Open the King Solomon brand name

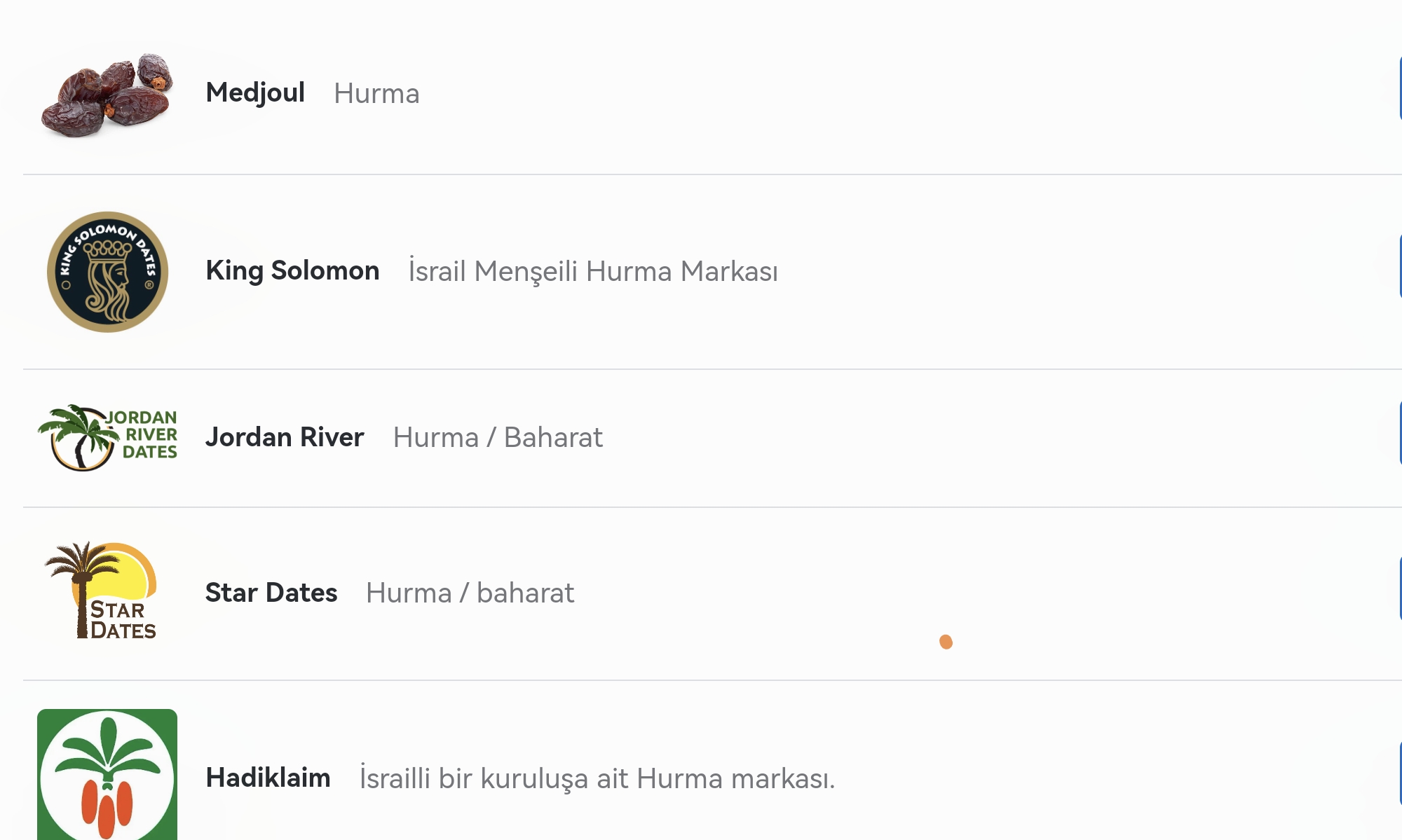click(x=292, y=271)
